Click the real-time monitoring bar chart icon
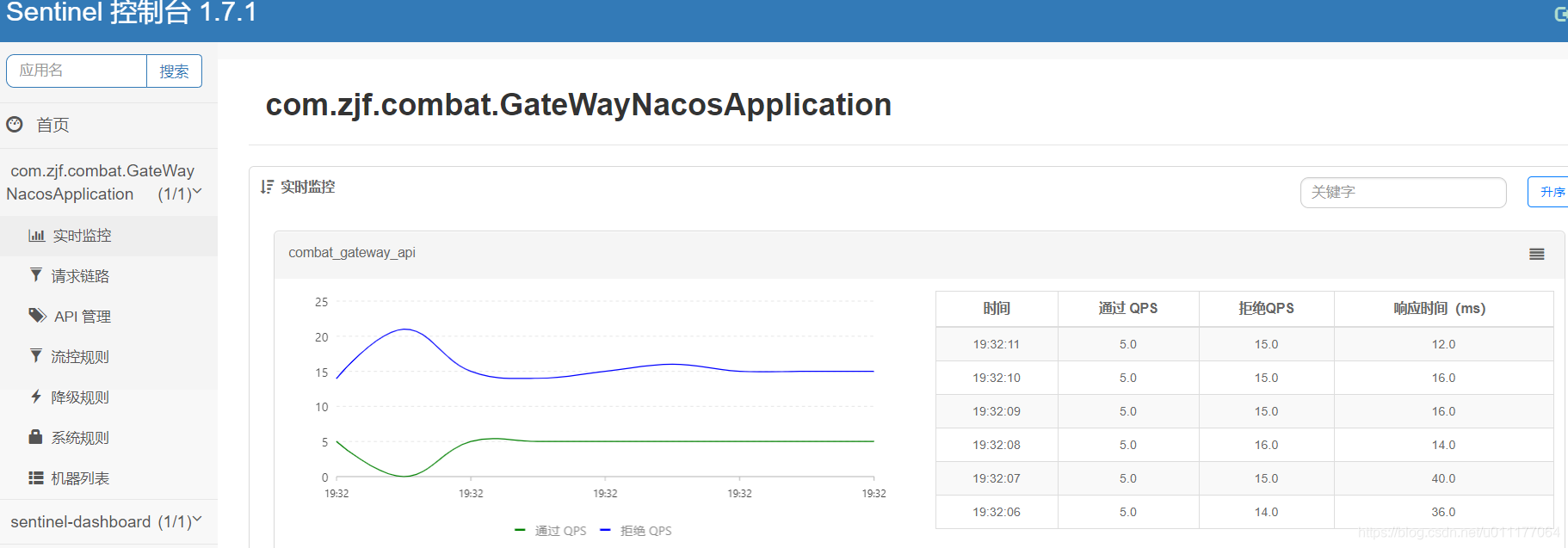 (36, 236)
